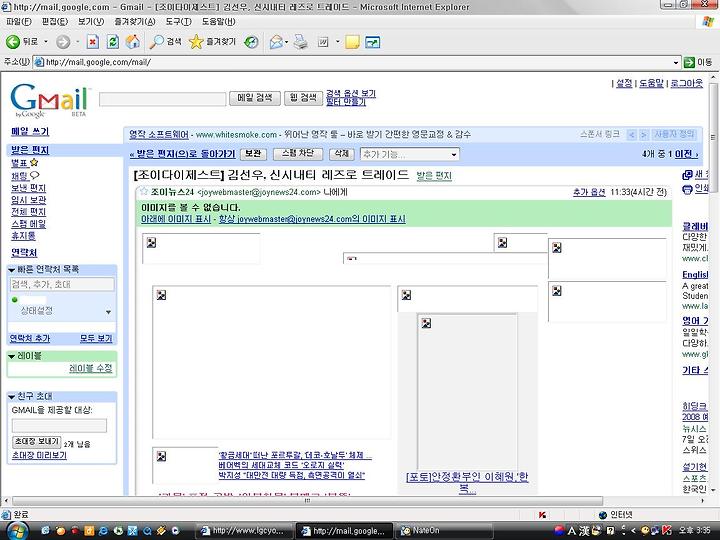Click the 스팸 차단 button

tap(298, 154)
